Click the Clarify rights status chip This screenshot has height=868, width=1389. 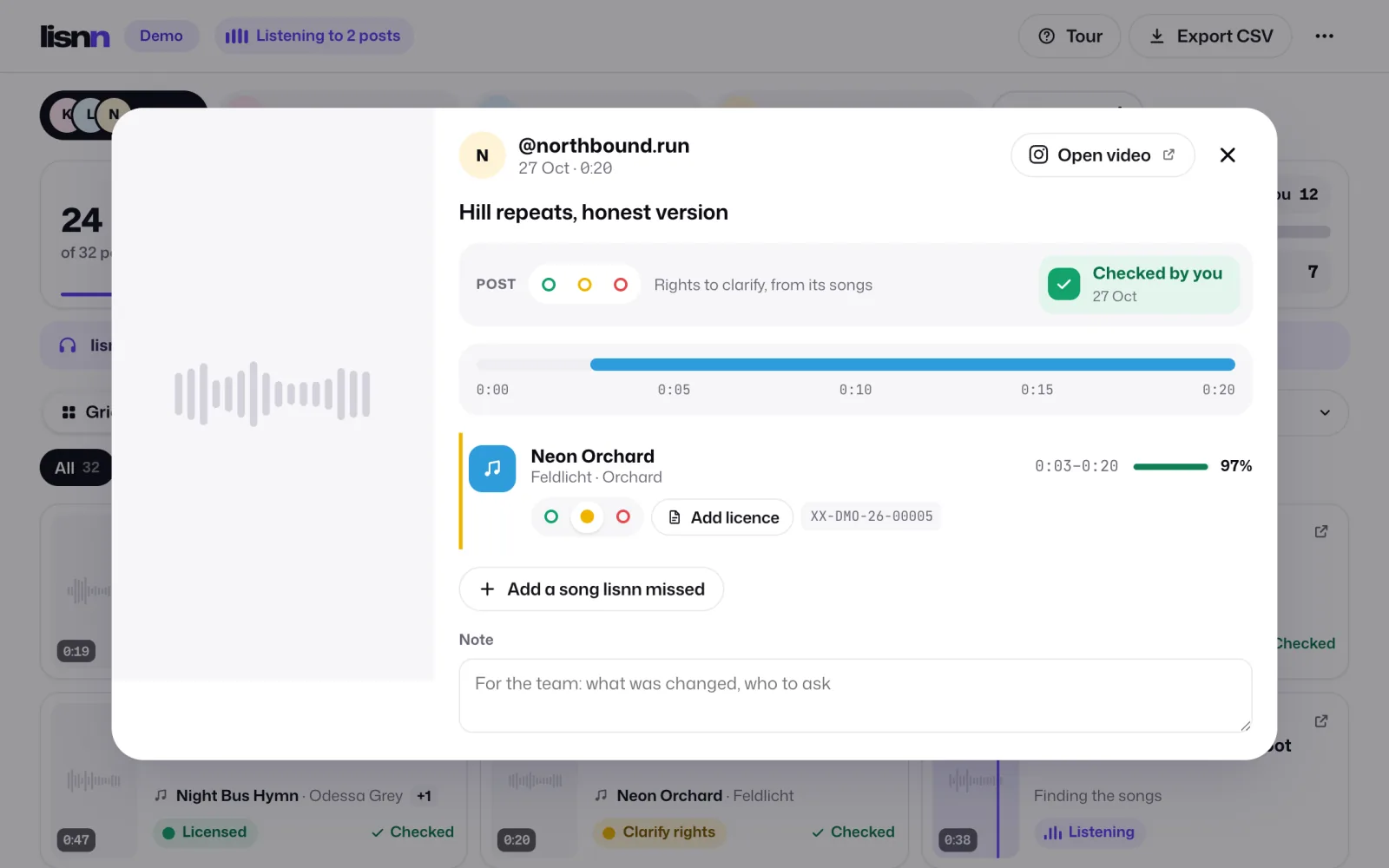[x=659, y=832]
